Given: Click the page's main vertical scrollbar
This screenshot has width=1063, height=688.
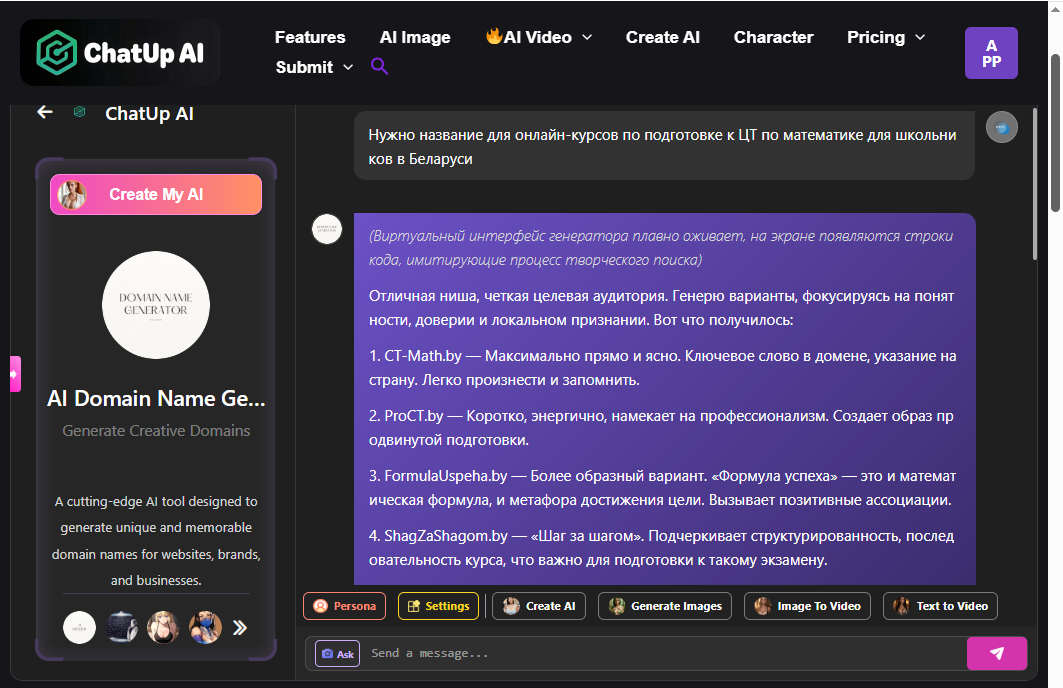Looking at the screenshot, I should click(x=1056, y=132).
